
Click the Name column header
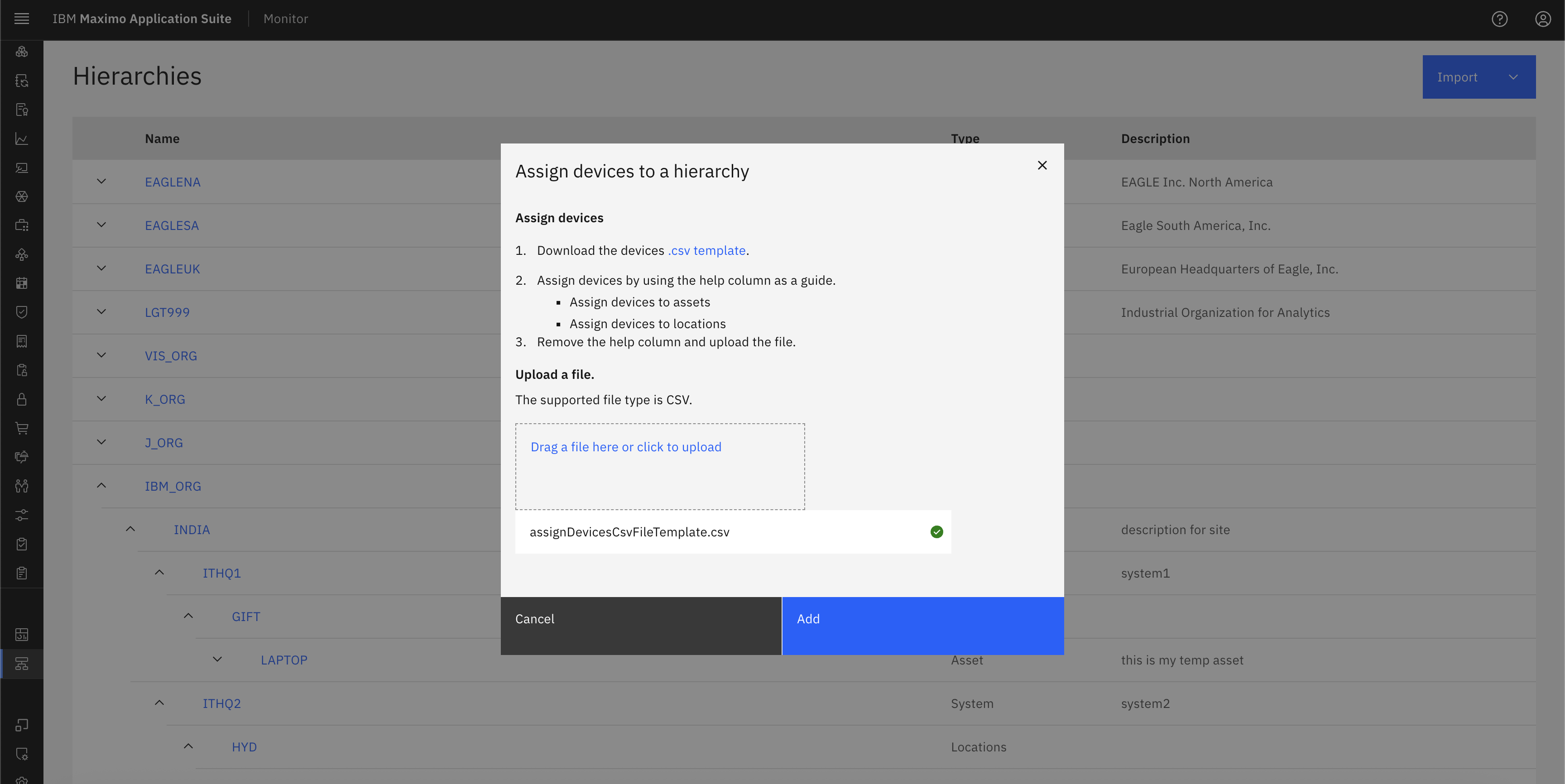pos(162,139)
